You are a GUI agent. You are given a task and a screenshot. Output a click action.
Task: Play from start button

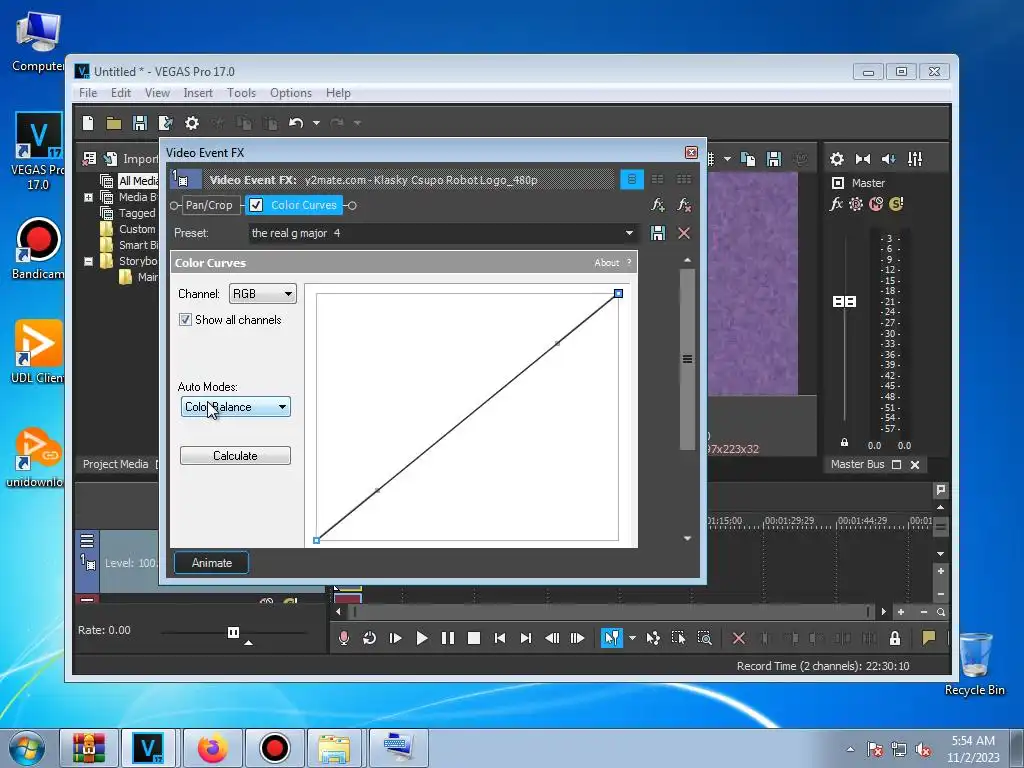pyautogui.click(x=395, y=638)
